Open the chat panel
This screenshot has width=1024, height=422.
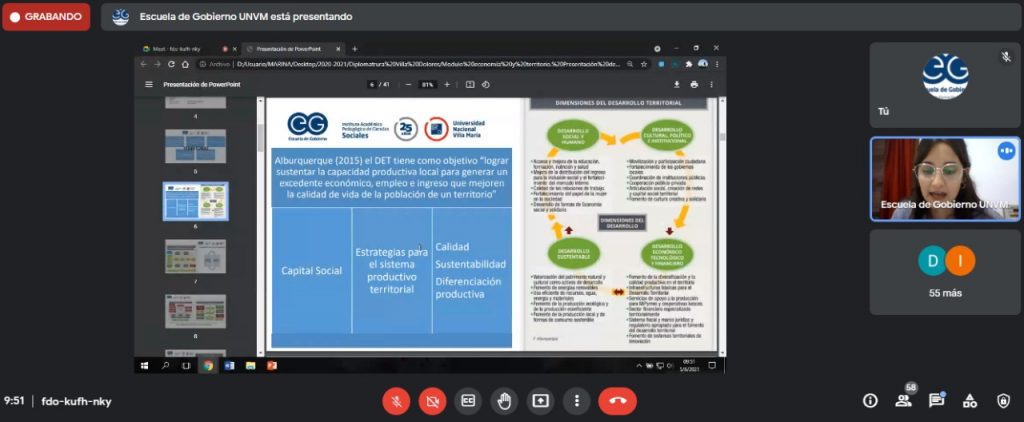tap(936, 401)
